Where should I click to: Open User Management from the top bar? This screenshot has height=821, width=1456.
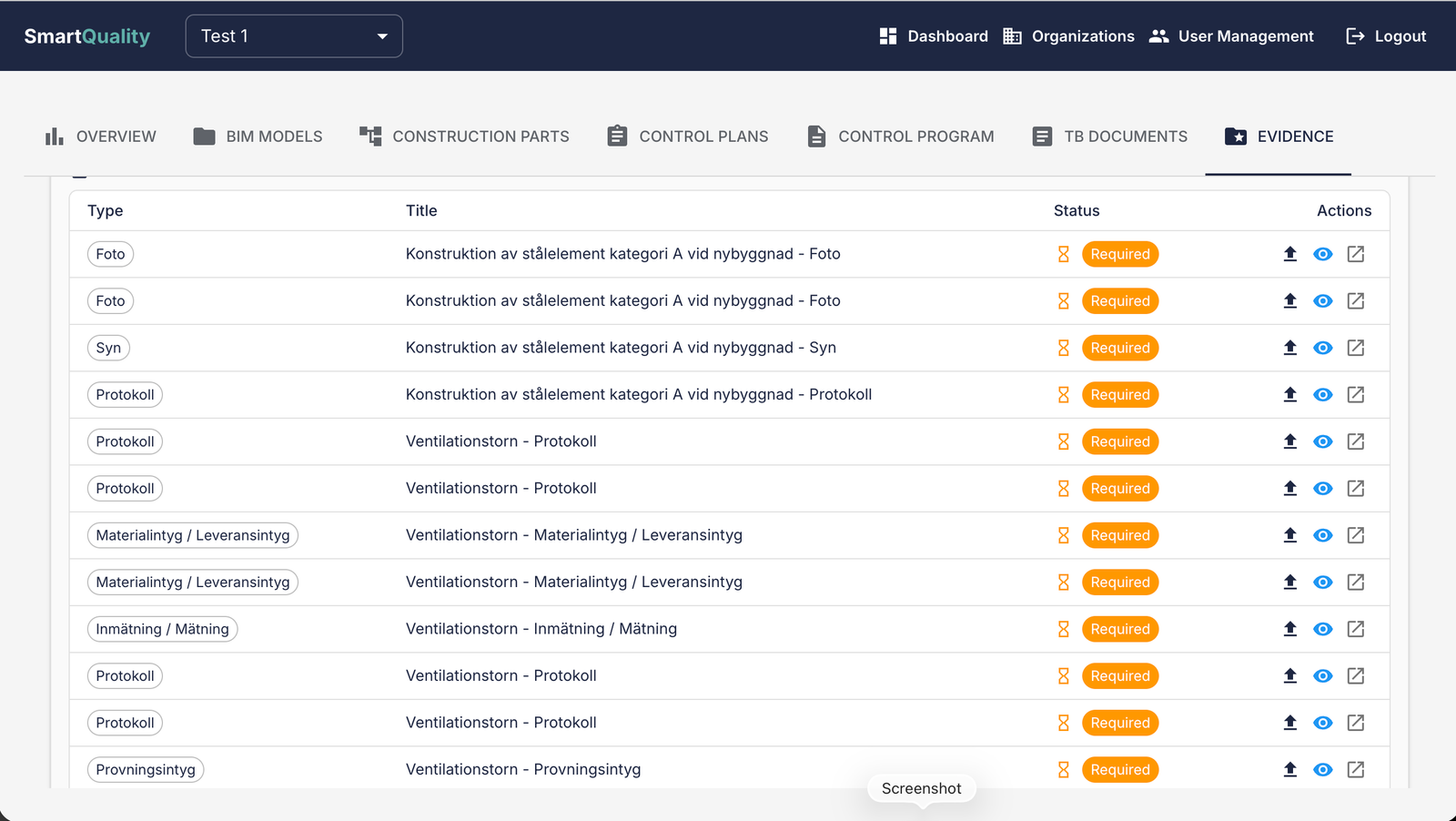pos(1231,36)
